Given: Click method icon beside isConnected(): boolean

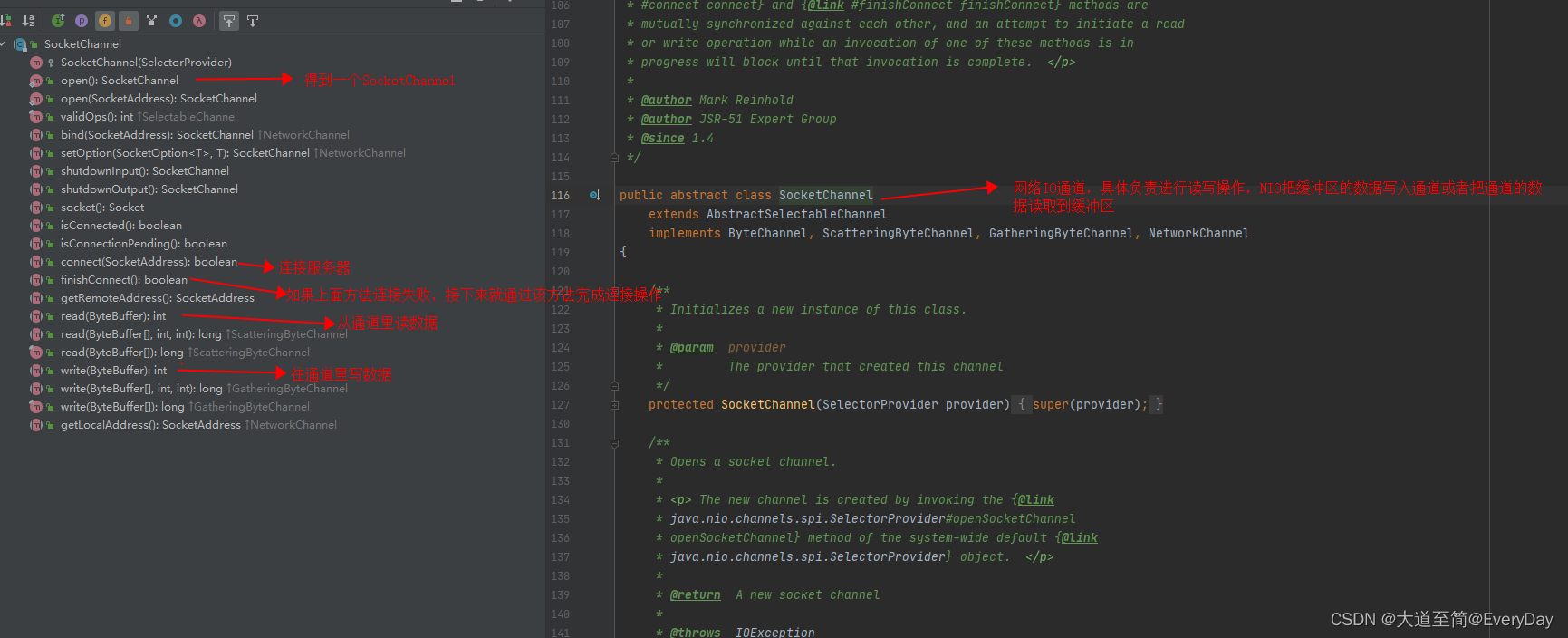Looking at the screenshot, I should click(x=36, y=225).
